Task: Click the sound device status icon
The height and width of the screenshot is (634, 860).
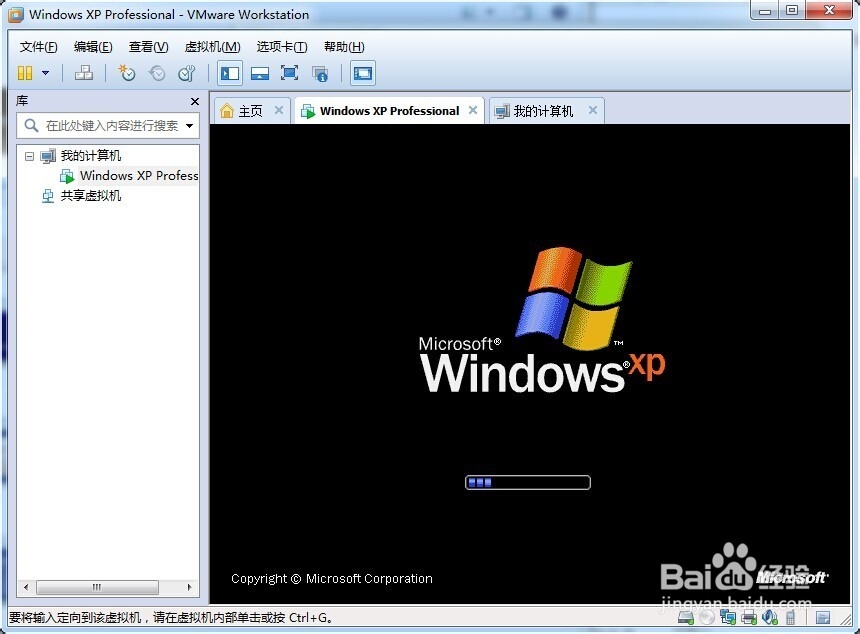Action: 770,617
